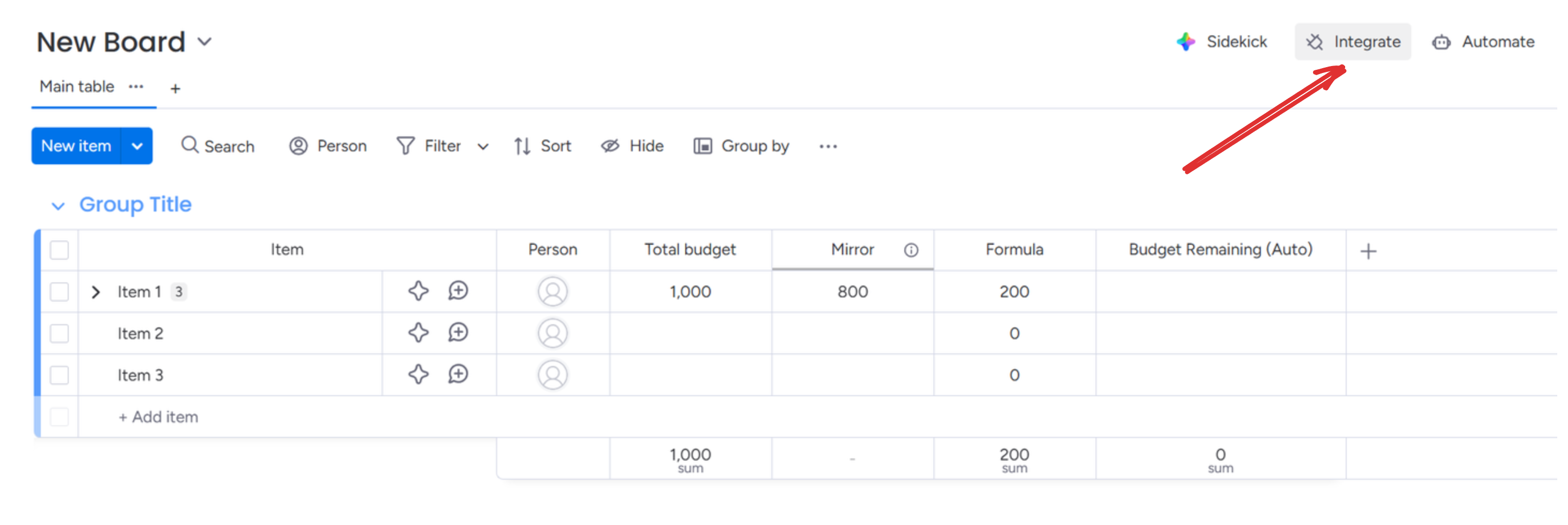Screen dimensions: 1568x525
Task: Open the New item dropdown arrow
Action: tap(137, 146)
